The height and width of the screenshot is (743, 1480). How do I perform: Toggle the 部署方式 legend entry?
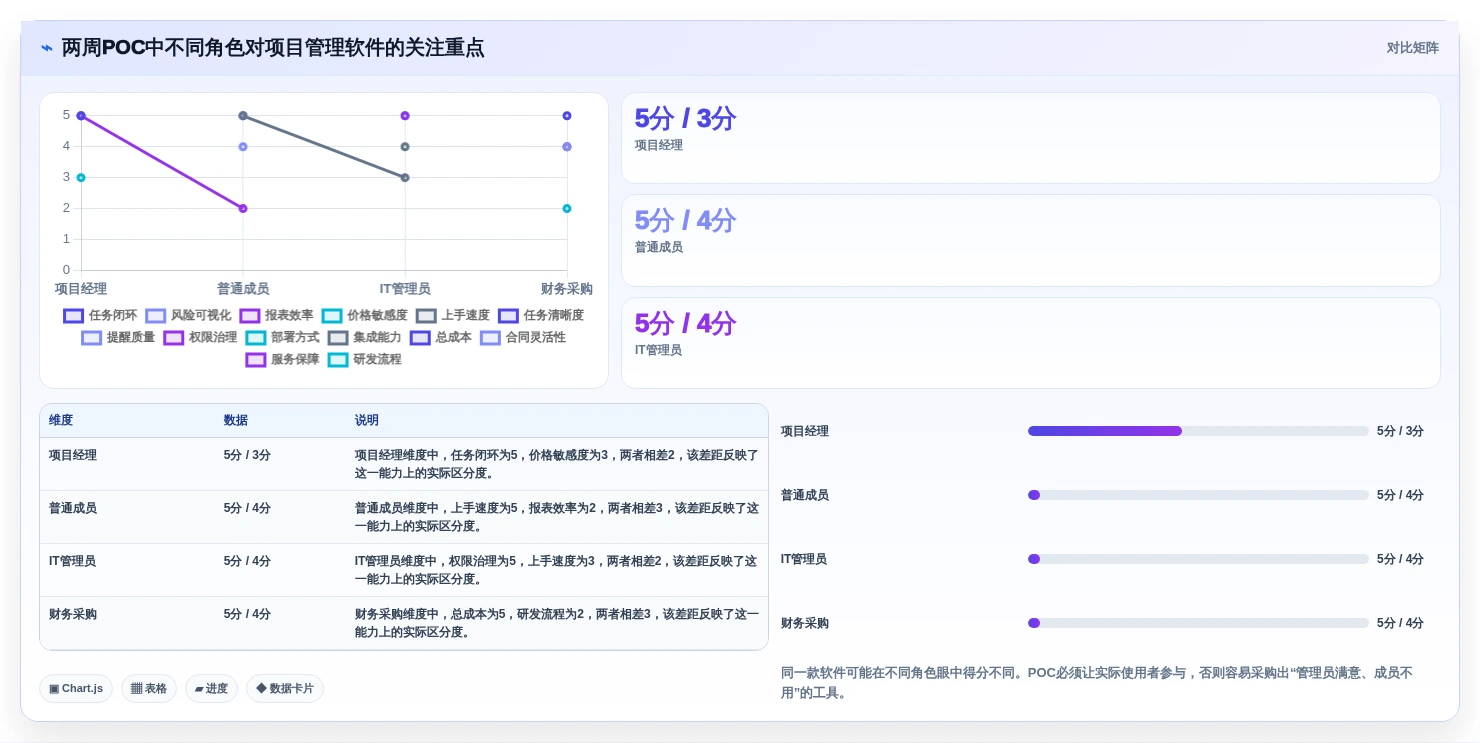click(282, 337)
